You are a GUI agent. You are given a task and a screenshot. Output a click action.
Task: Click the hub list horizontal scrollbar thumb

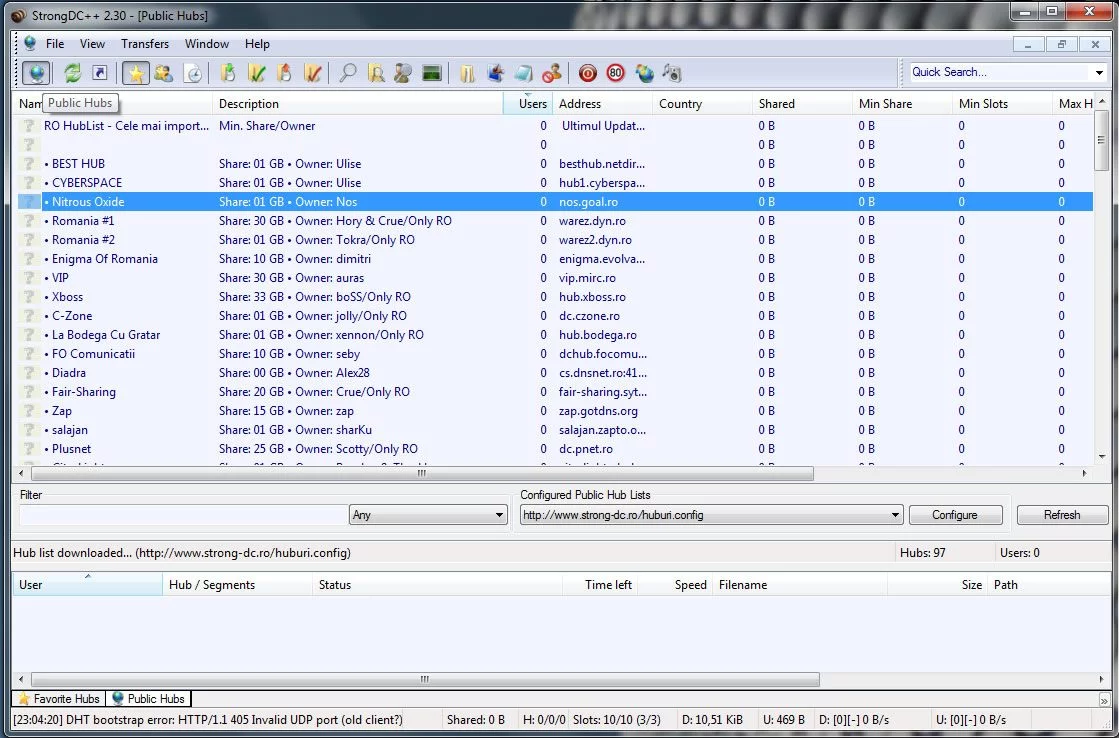pyautogui.click(x=422, y=473)
